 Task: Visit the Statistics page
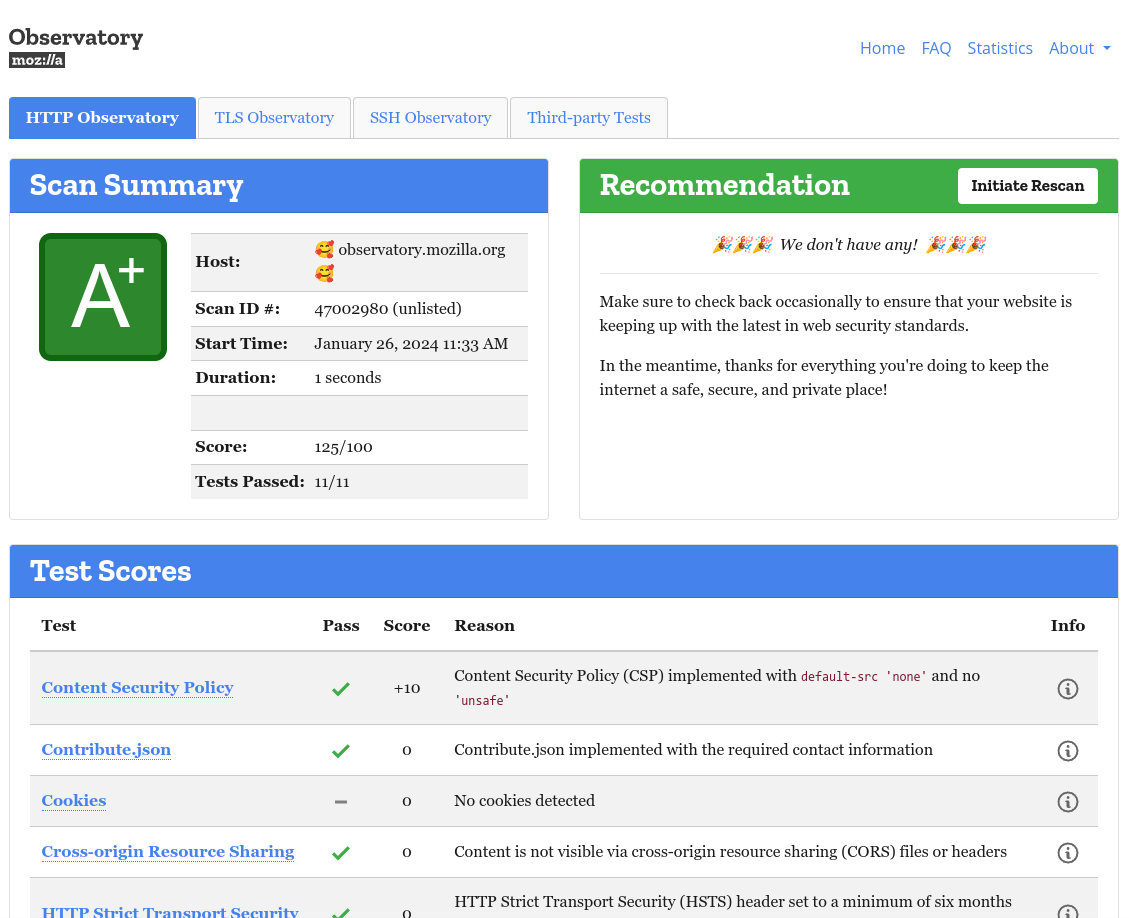pyautogui.click(x=1000, y=48)
